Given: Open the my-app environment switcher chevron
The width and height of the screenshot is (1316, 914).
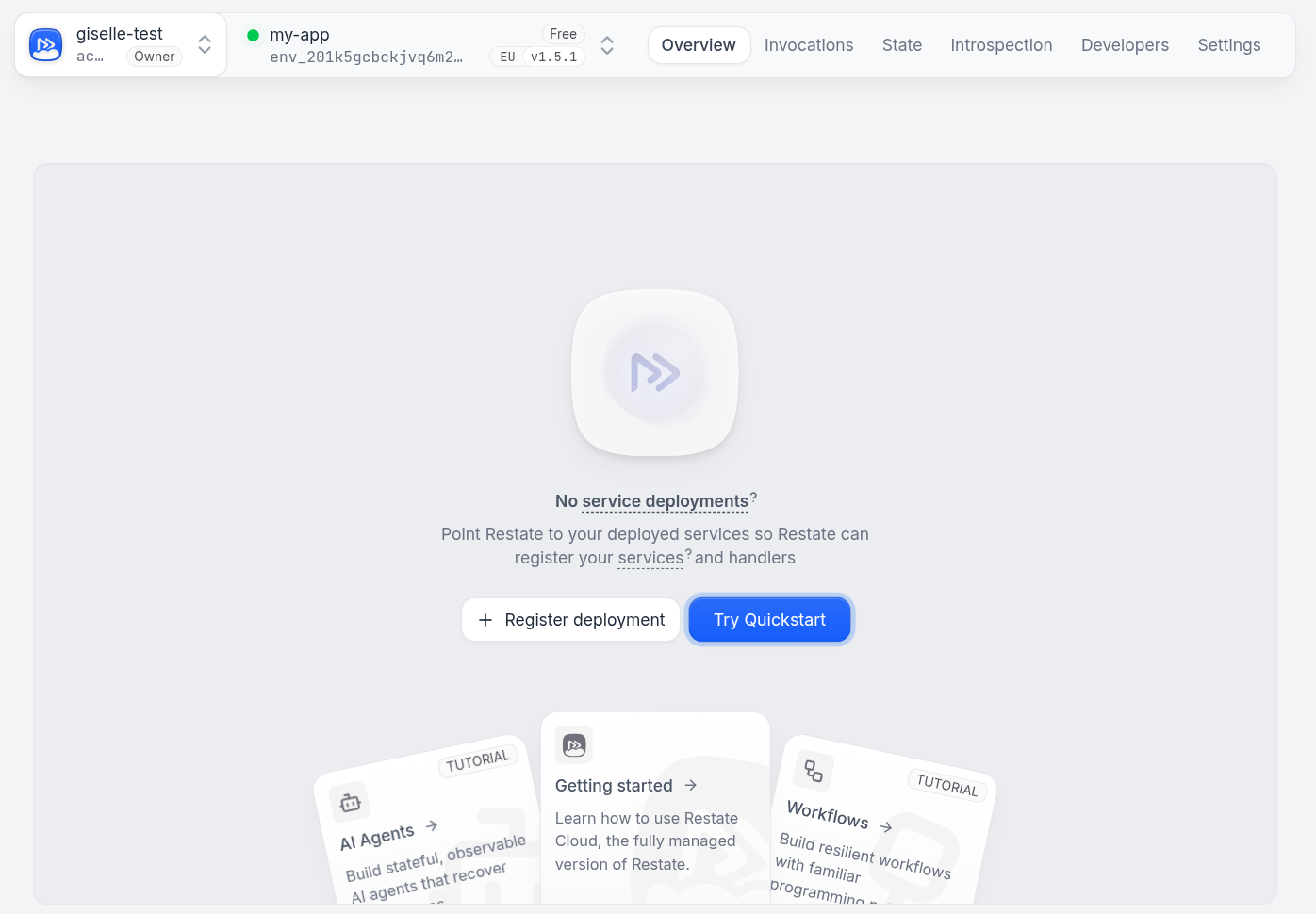Looking at the screenshot, I should tap(607, 44).
